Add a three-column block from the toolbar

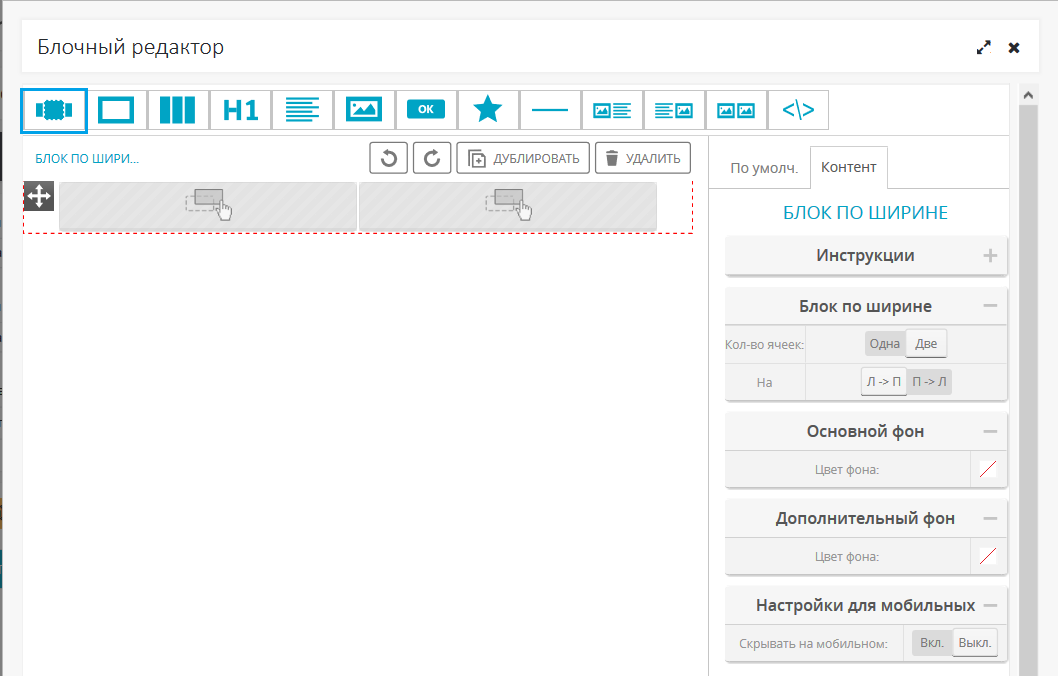(178, 110)
